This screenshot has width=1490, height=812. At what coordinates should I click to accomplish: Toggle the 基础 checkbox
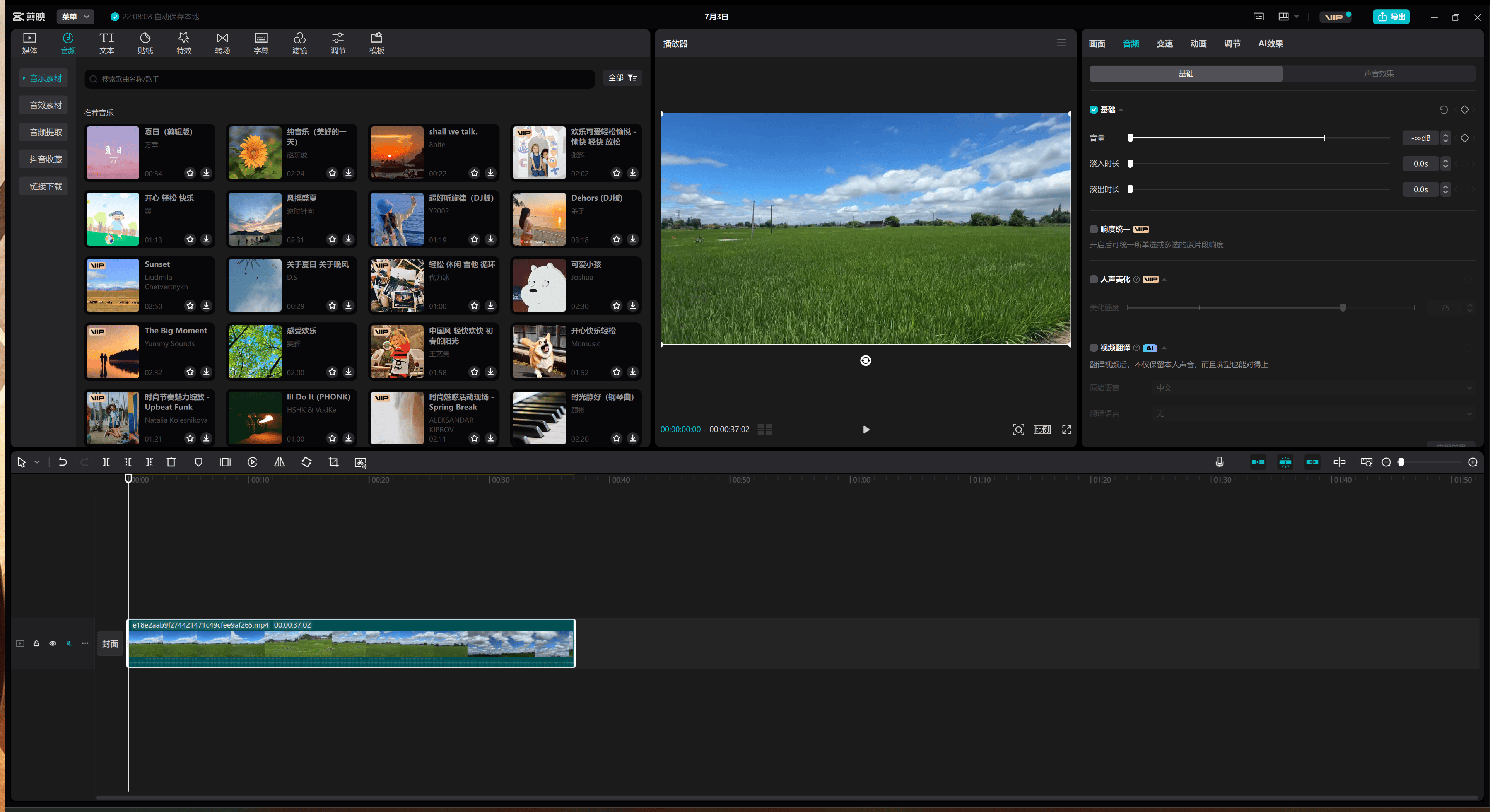click(x=1093, y=109)
